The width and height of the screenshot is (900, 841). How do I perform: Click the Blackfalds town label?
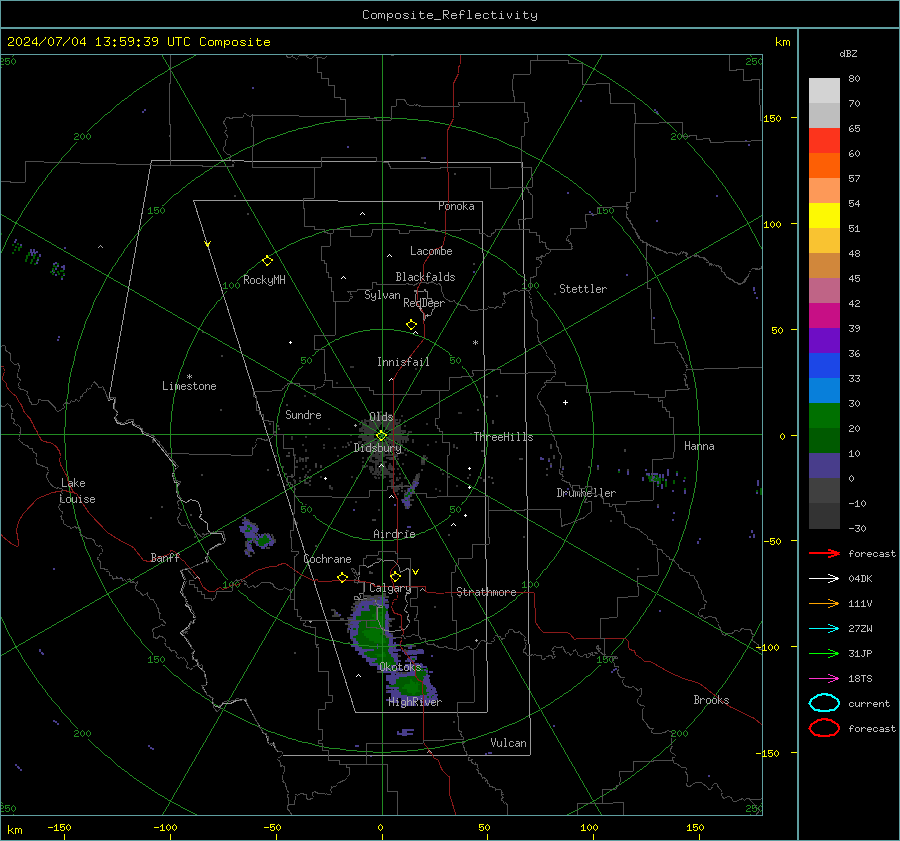click(x=425, y=277)
